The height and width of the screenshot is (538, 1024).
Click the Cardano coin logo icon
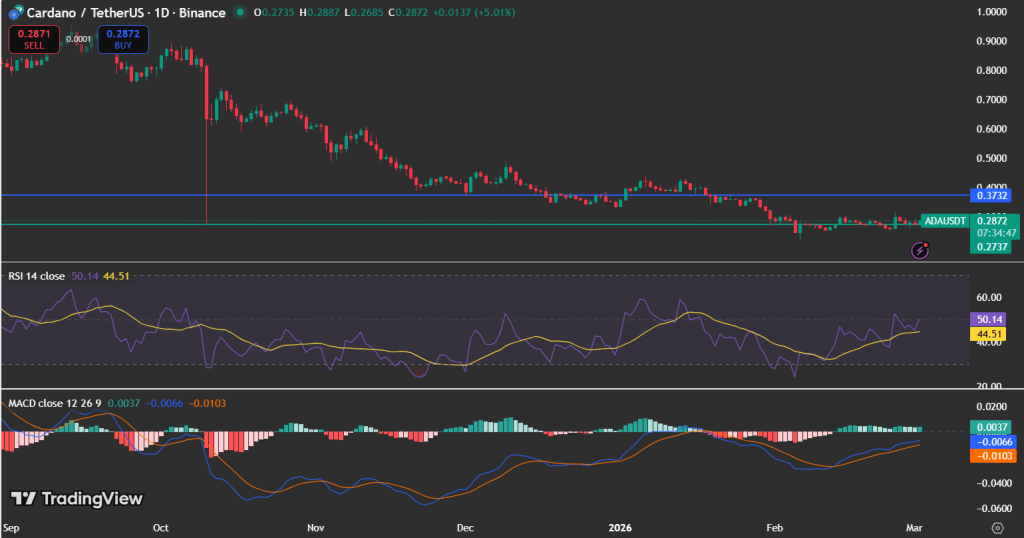(15, 12)
